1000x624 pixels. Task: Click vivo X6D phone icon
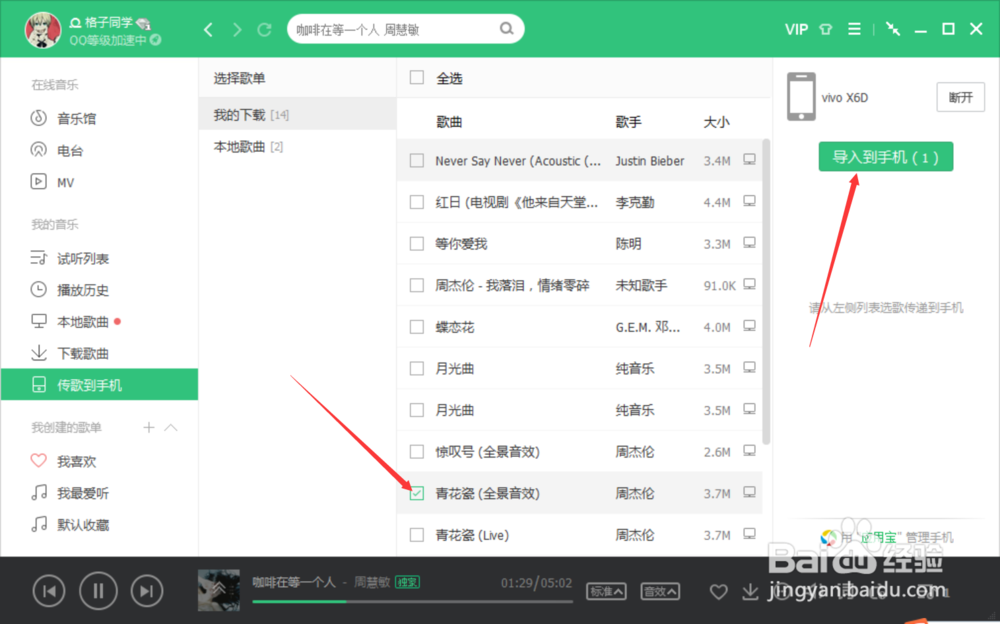point(801,97)
